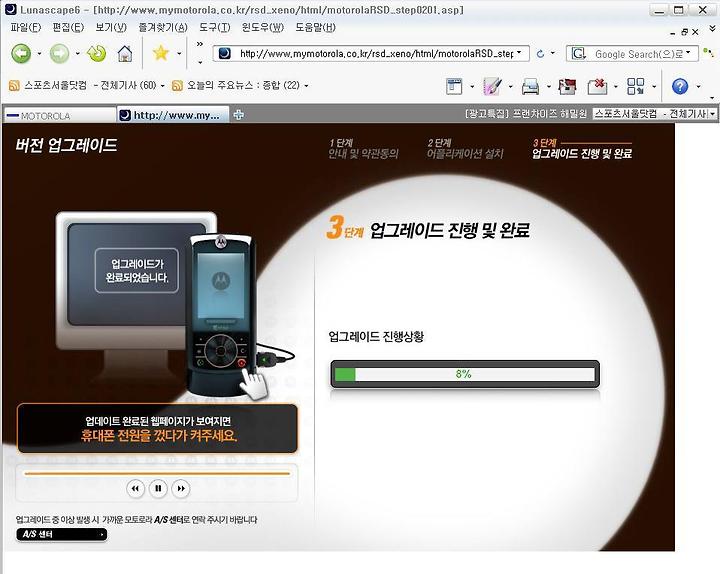Open the Favorites star dropdown arrow

(x=179, y=54)
